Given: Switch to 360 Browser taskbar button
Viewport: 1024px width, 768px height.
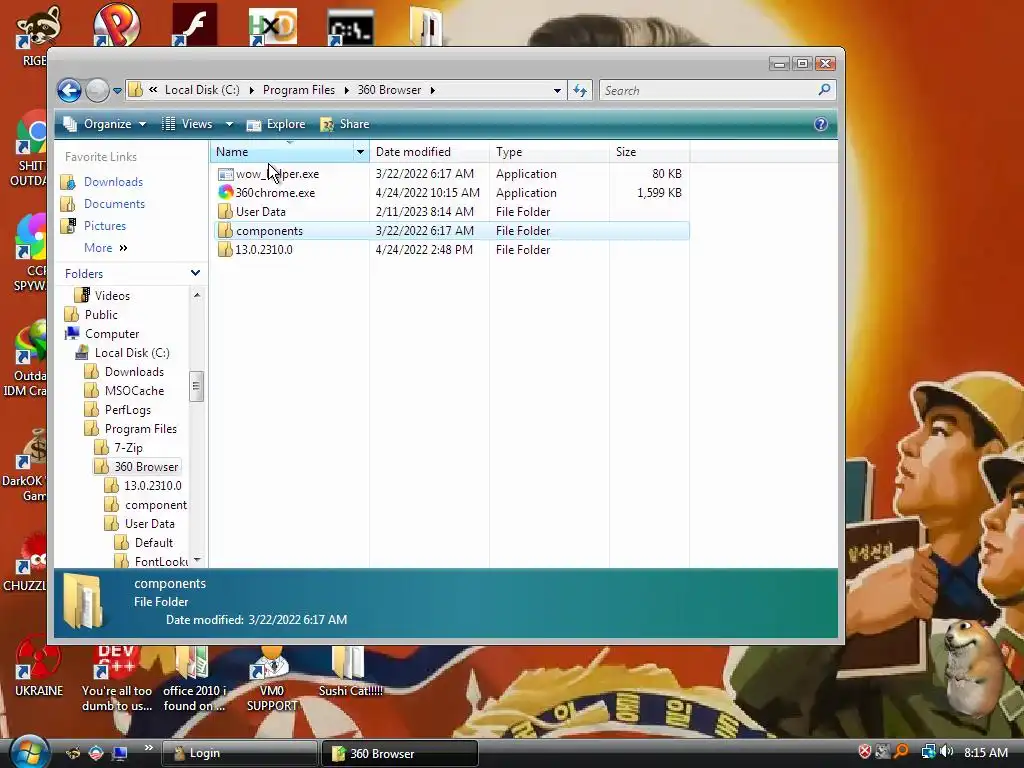Looking at the screenshot, I should 400,754.
